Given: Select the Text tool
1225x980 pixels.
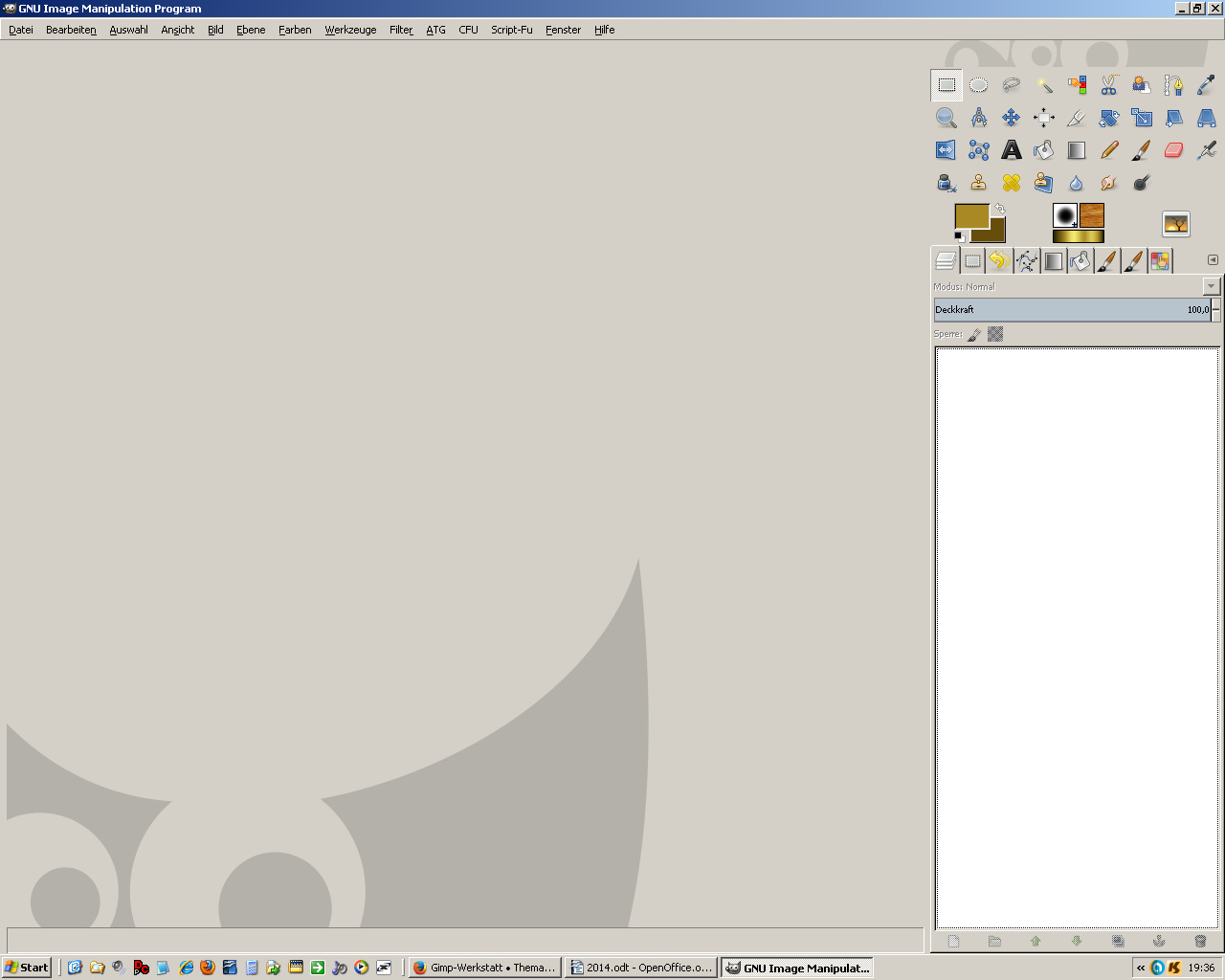Looking at the screenshot, I should click(1011, 150).
